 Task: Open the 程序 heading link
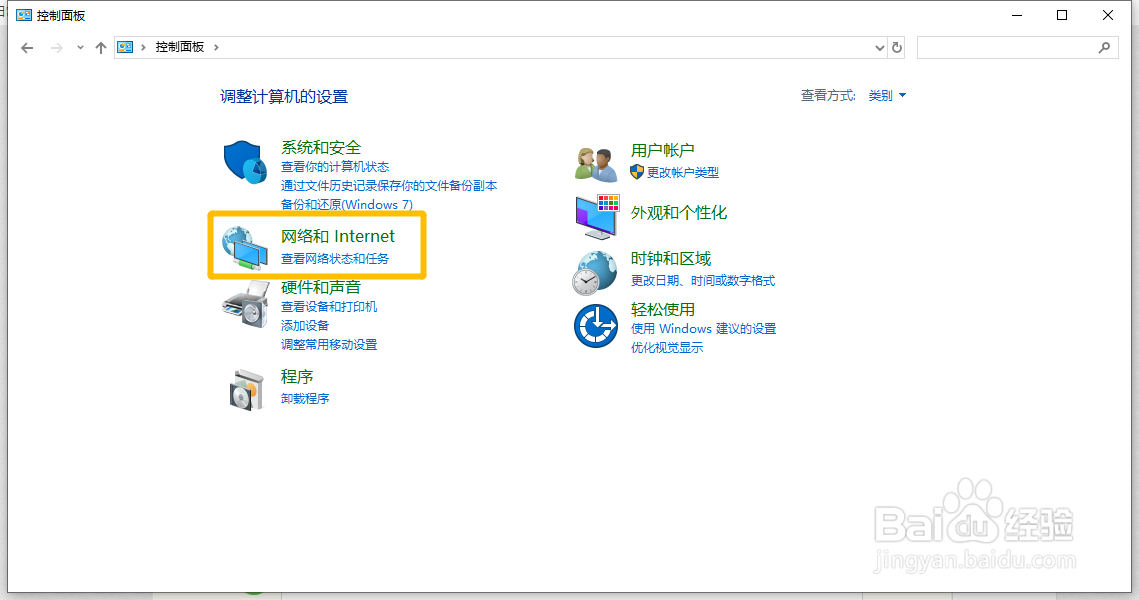[x=297, y=377]
